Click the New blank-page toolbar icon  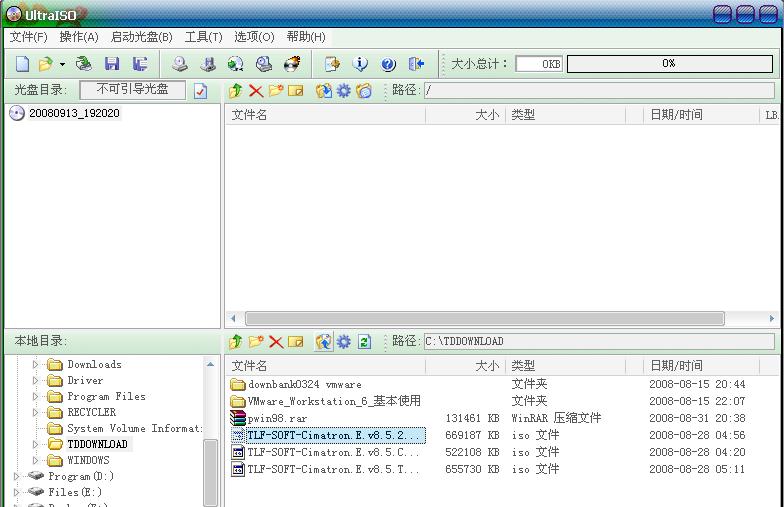22,64
